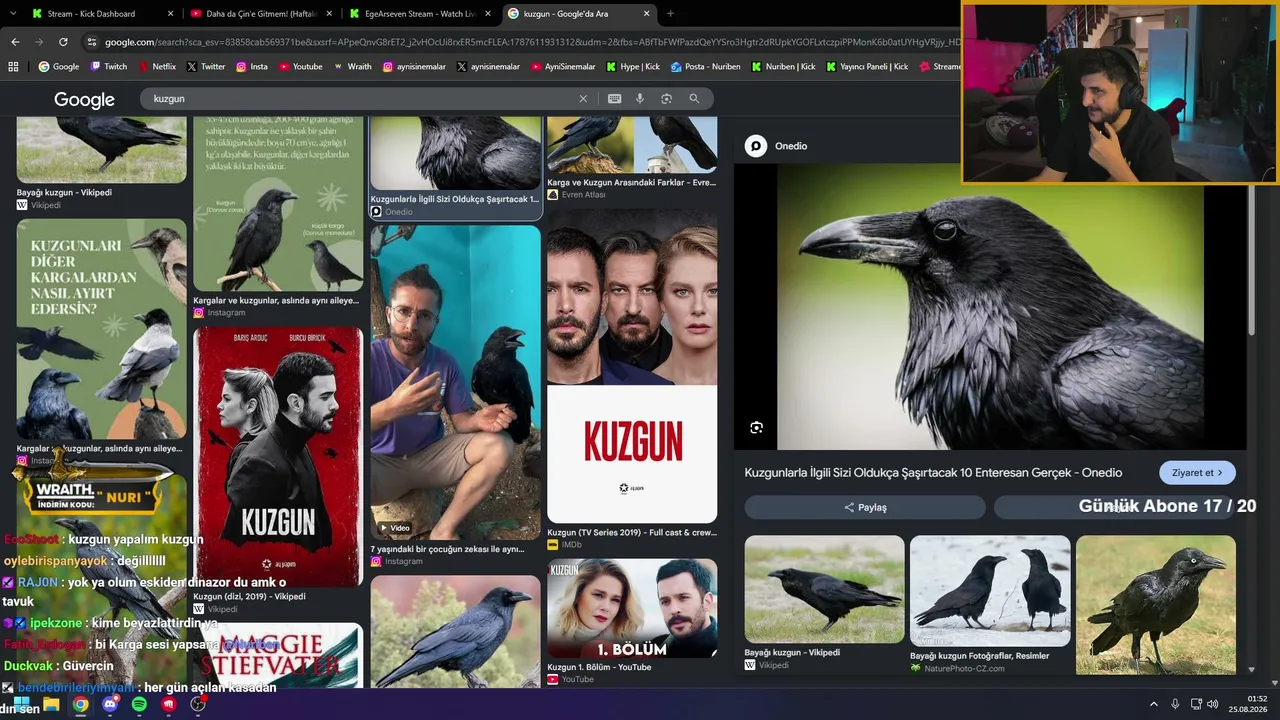Screen dimensions: 1280x720
Task: Open related Bayağı kuzgun - Vikipedi thumbnail
Action: point(824,589)
